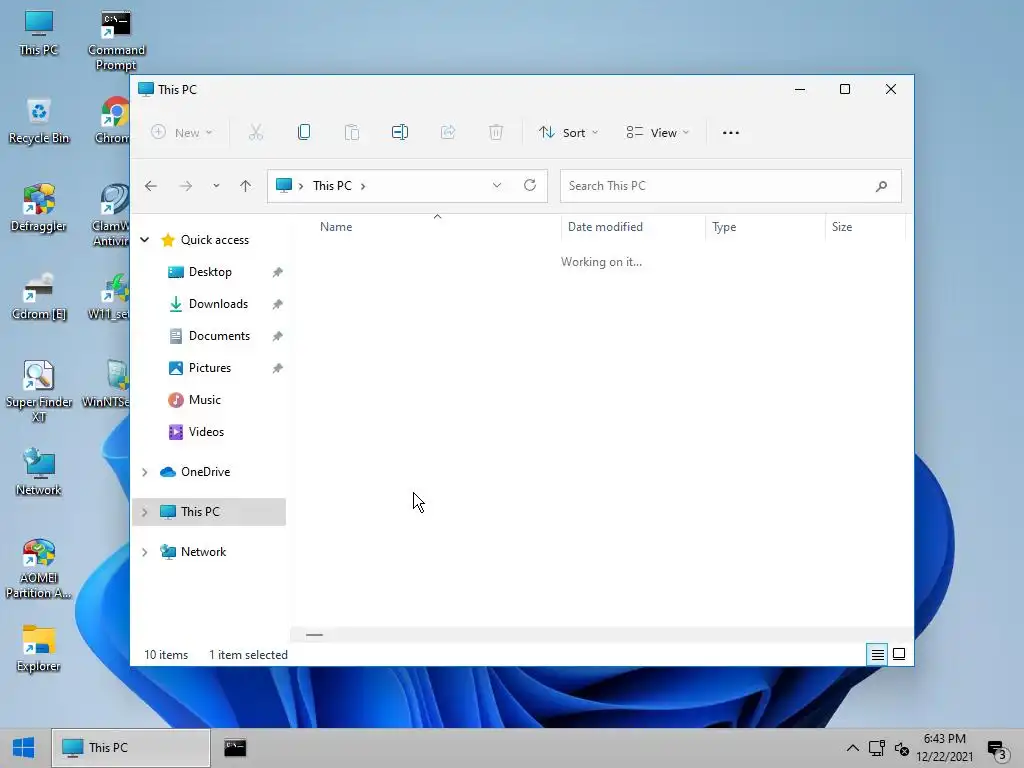Click the Cut scissors icon in toolbar
The height and width of the screenshot is (768, 1024).
pyautogui.click(x=255, y=133)
